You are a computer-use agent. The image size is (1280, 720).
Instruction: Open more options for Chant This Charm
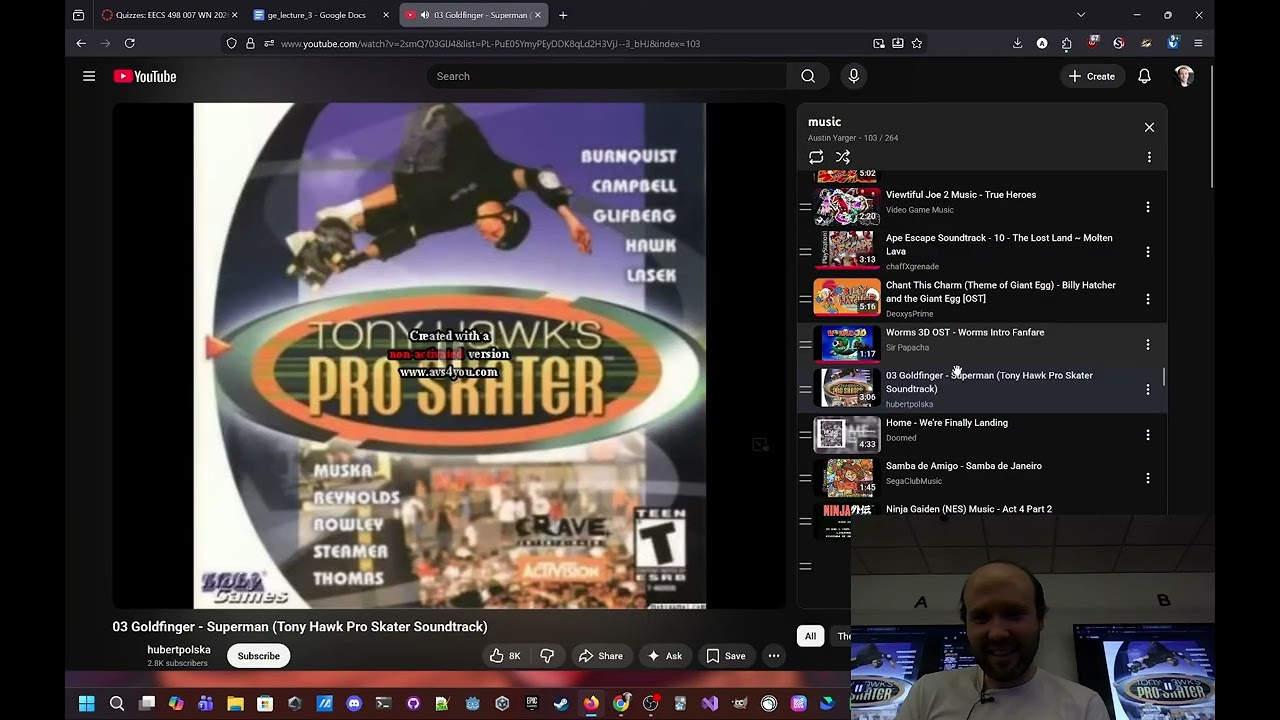pyautogui.click(x=1148, y=299)
